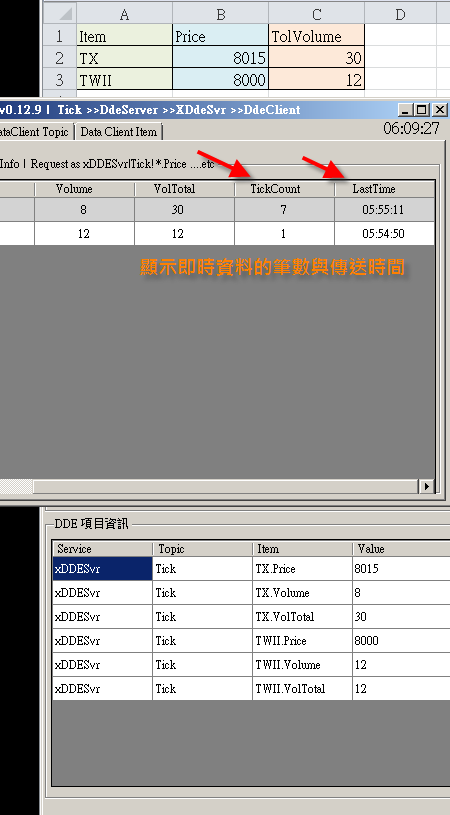Click the Item column header in DDE list
Screen dimensions: 450x815
302,549
